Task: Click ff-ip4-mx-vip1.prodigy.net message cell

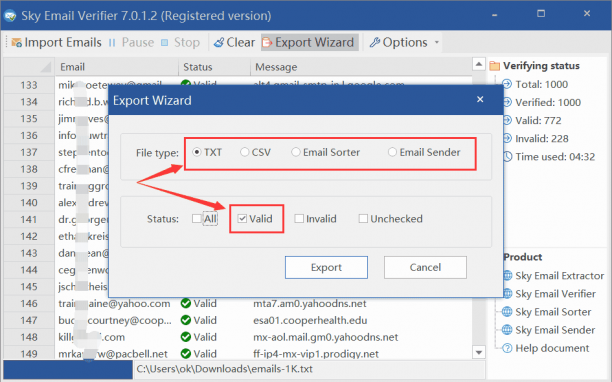Action: pos(316,354)
